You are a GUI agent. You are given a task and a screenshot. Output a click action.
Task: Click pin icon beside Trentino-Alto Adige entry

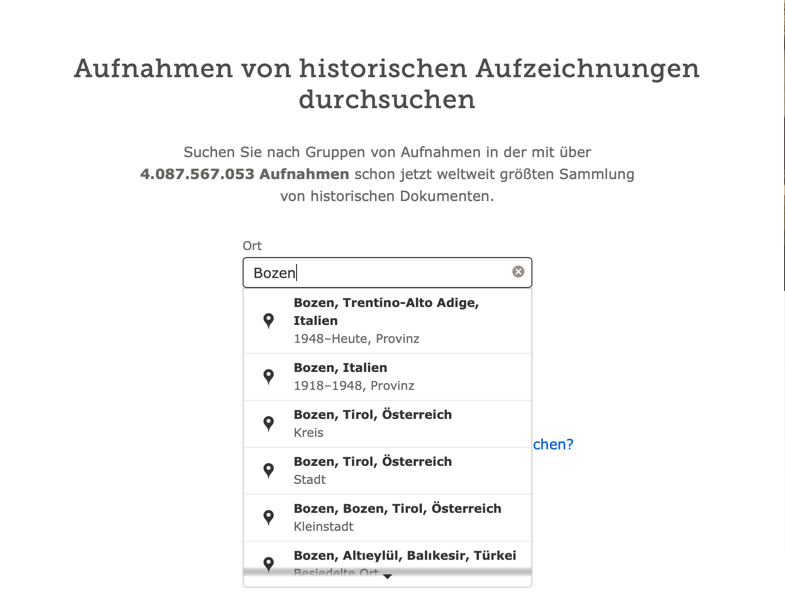(x=269, y=321)
